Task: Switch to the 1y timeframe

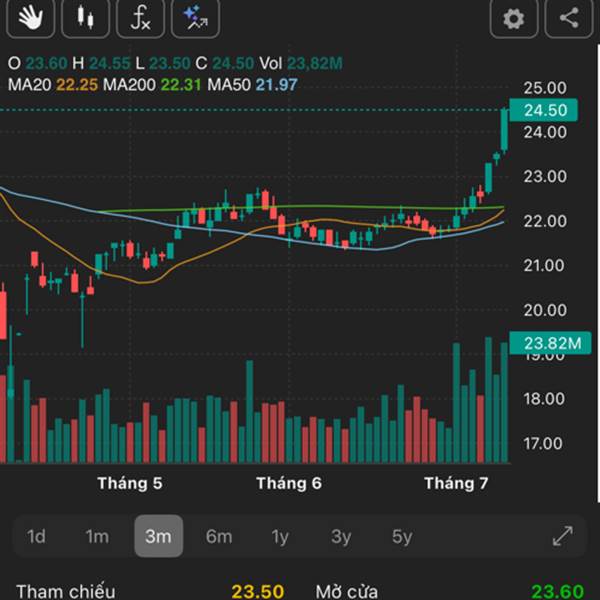Action: pos(280,536)
